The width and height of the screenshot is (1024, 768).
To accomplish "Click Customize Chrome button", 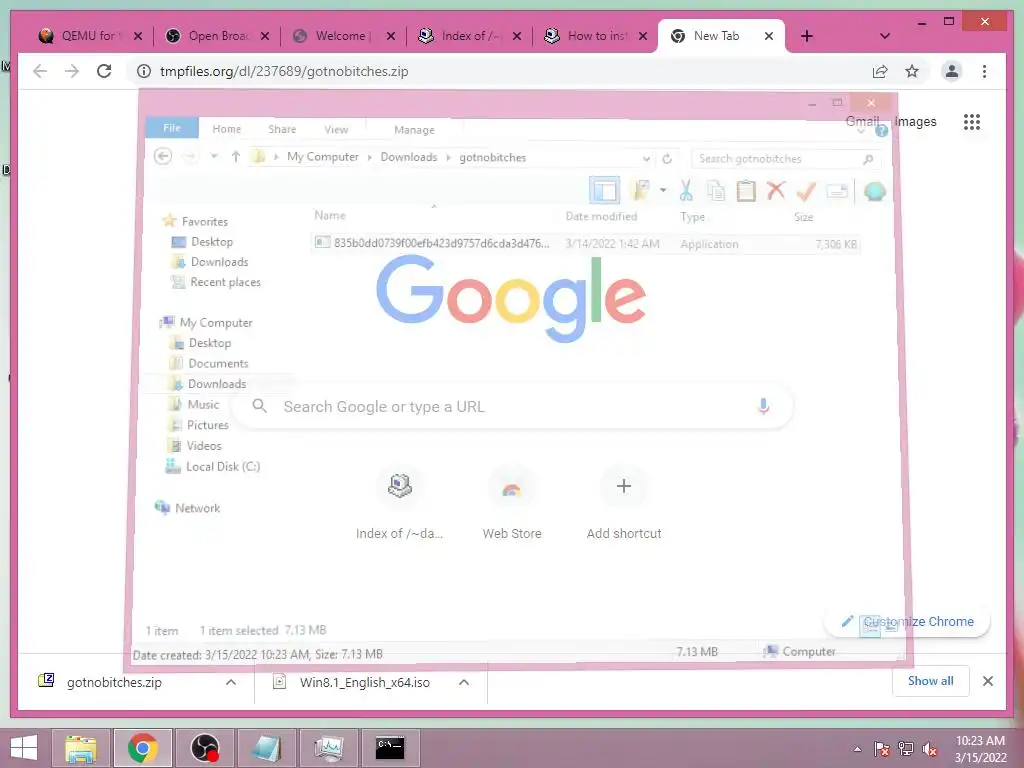I will [908, 622].
